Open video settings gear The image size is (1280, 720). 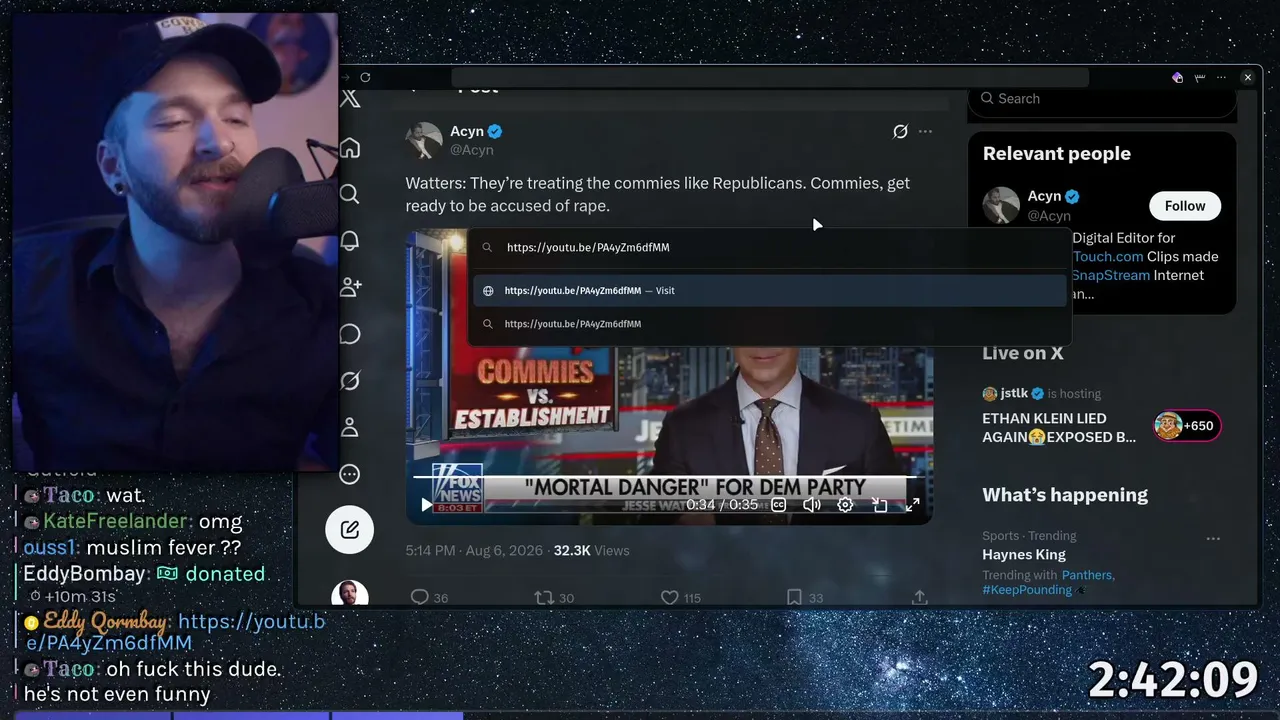(845, 505)
